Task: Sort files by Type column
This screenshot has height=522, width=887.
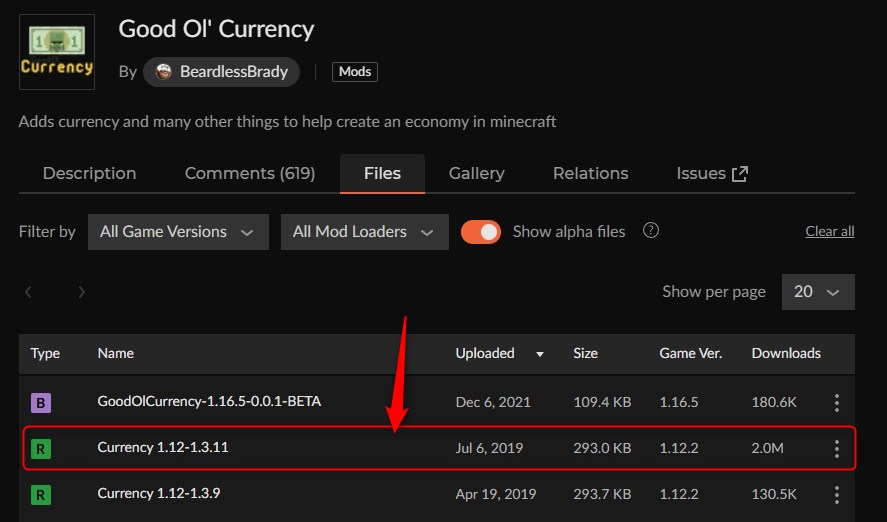Action: point(45,353)
